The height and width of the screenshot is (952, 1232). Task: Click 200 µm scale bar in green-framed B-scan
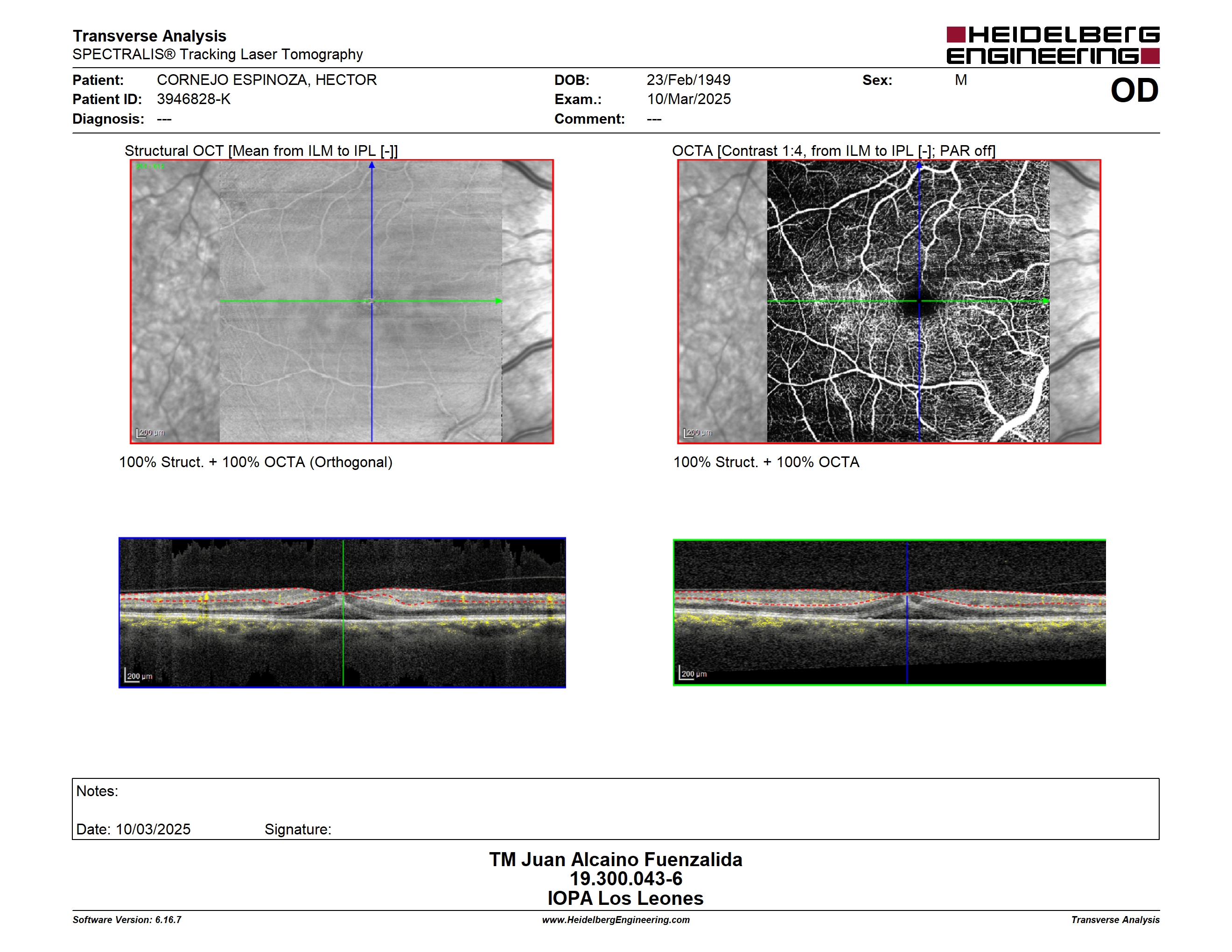(693, 673)
